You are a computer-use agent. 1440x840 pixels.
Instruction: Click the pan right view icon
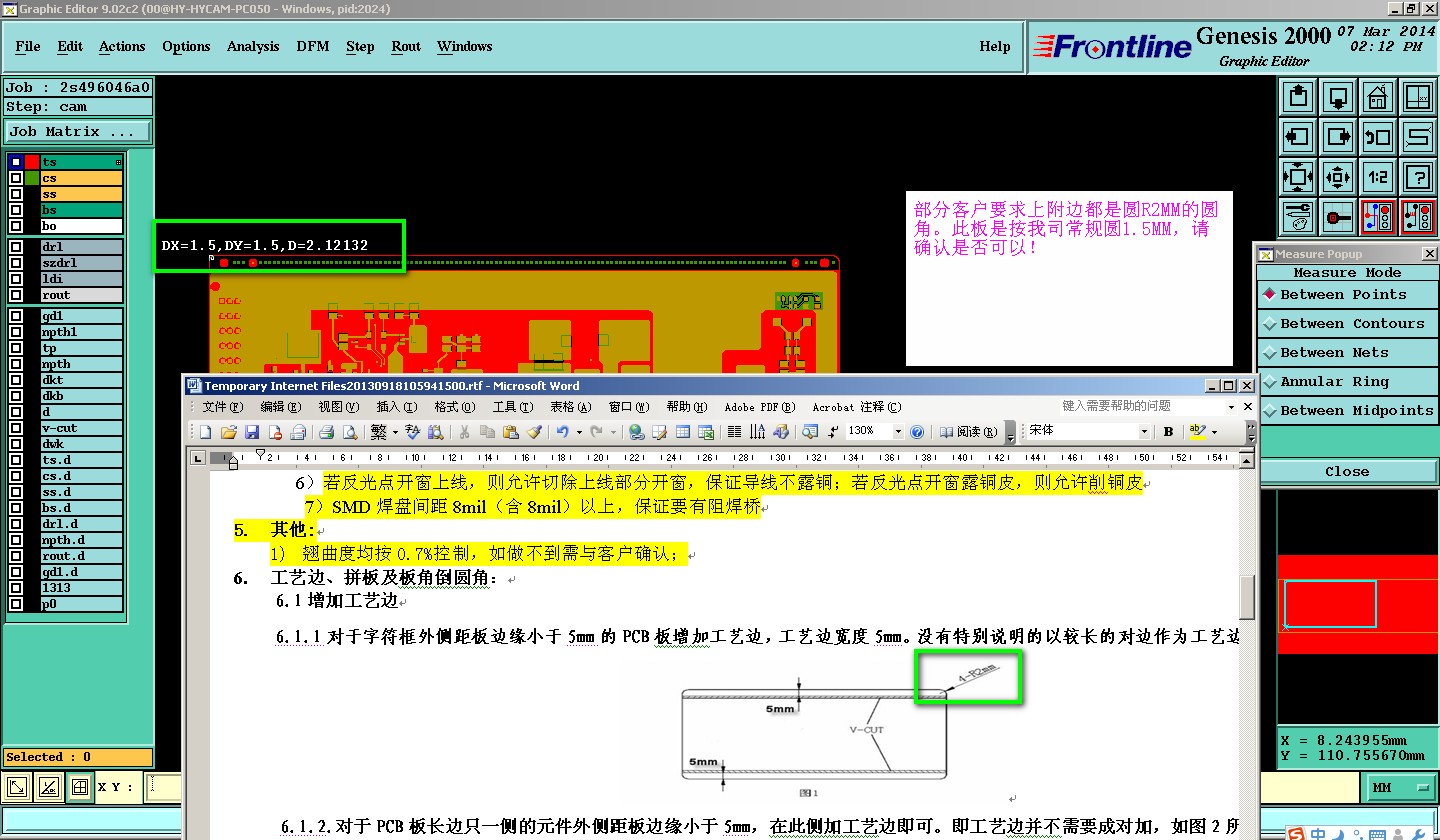1338,136
